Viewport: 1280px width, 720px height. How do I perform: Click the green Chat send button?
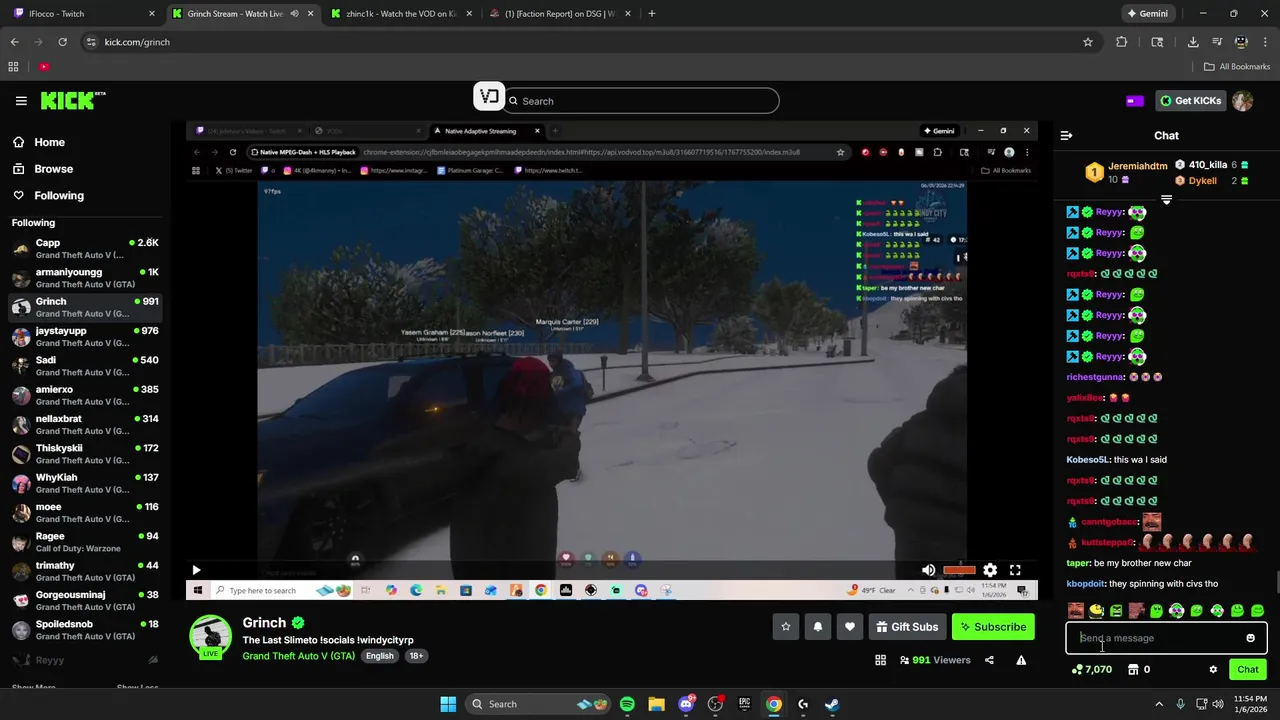(x=1248, y=670)
